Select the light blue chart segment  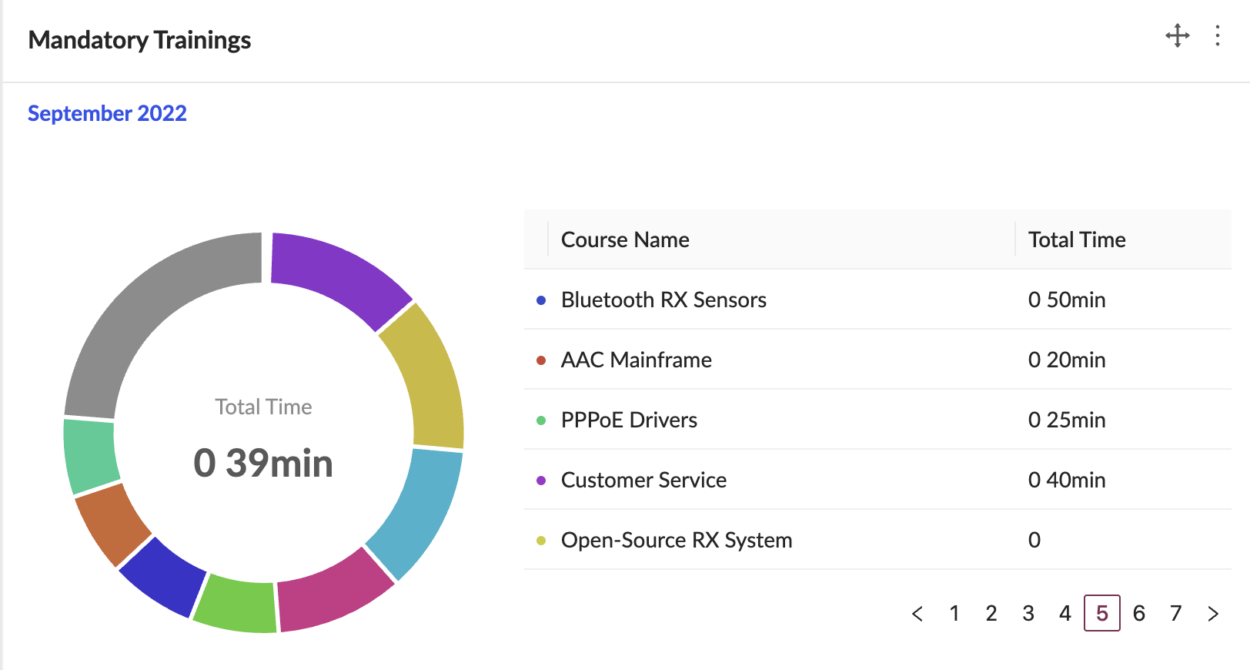[418, 510]
